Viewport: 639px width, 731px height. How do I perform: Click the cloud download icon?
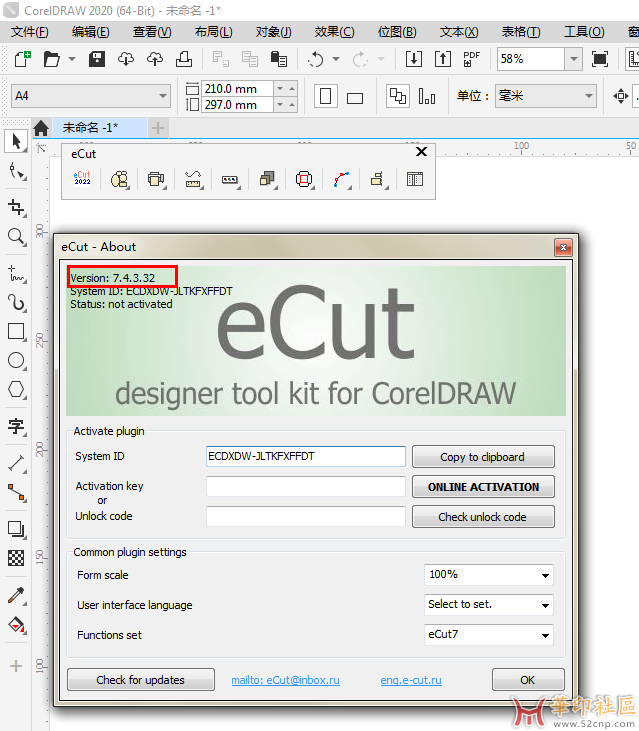(126, 59)
